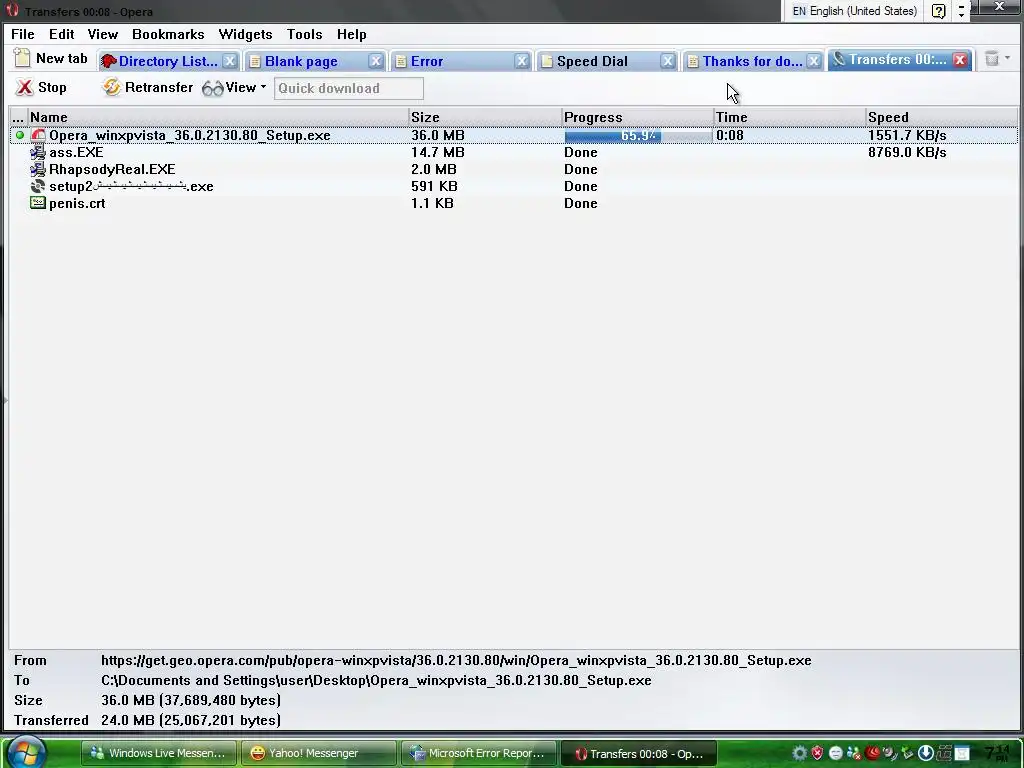Expand the closed tabs trash dropdown arrow
The width and height of the screenshot is (1024, 768).
click(x=1008, y=58)
